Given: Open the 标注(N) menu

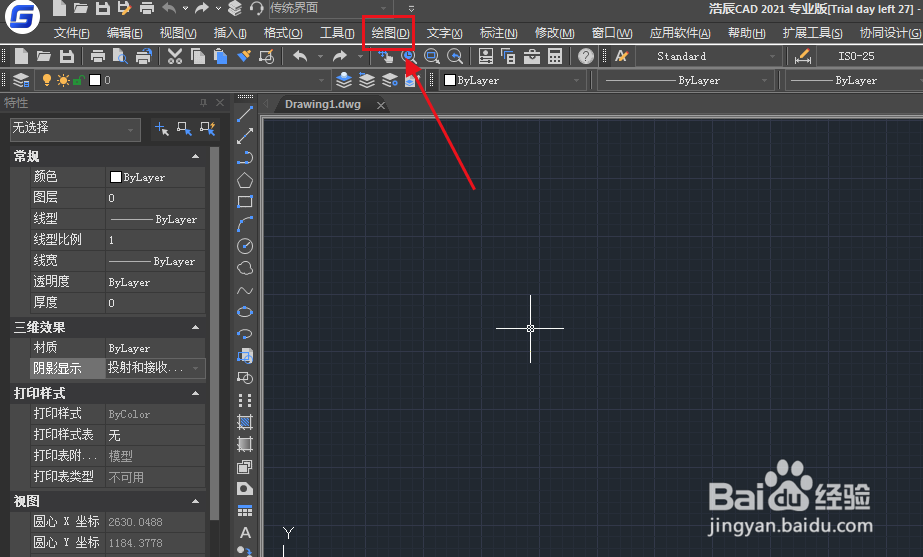Looking at the screenshot, I should [x=499, y=33].
